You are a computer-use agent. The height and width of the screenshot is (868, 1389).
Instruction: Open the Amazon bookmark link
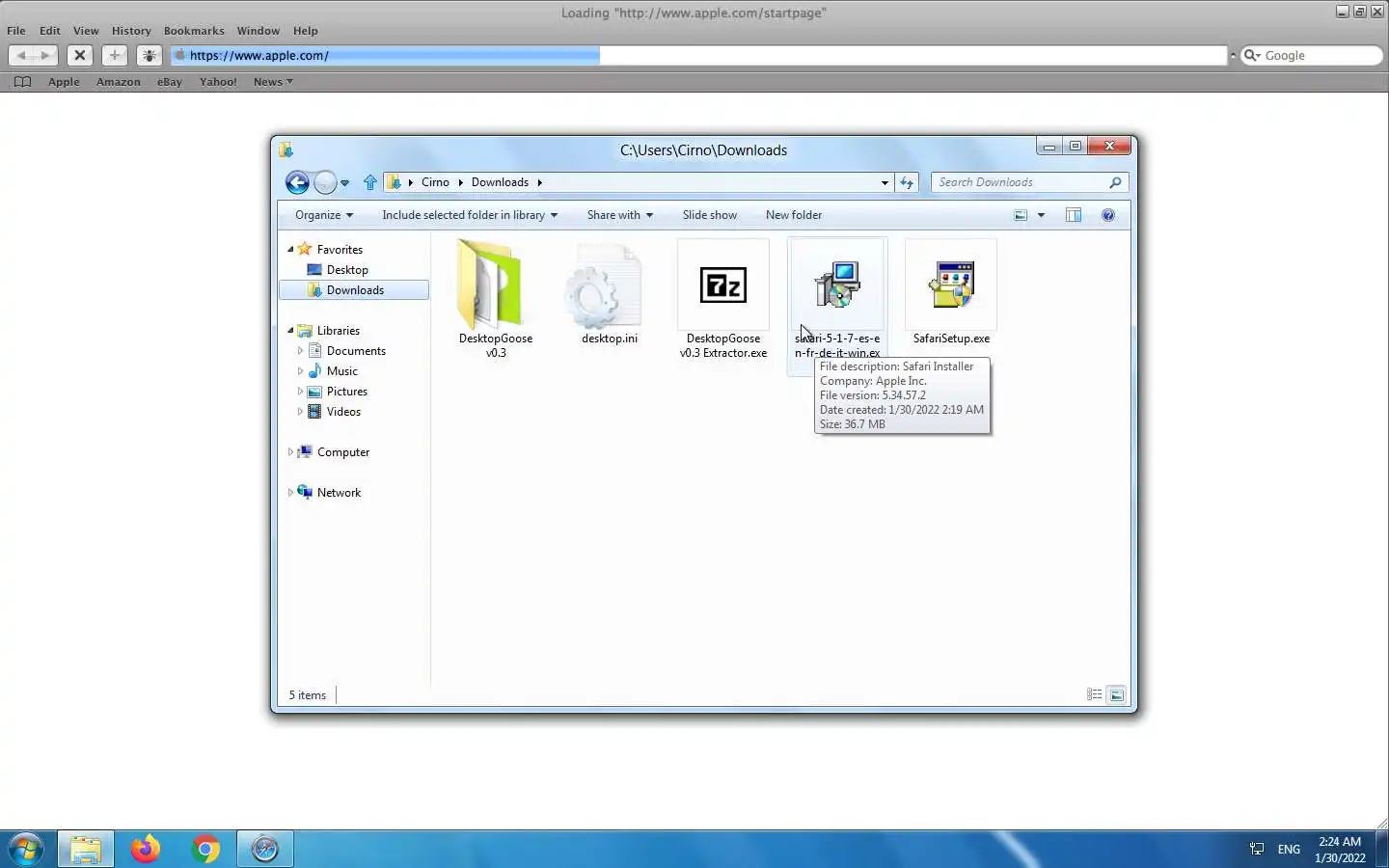tap(119, 82)
